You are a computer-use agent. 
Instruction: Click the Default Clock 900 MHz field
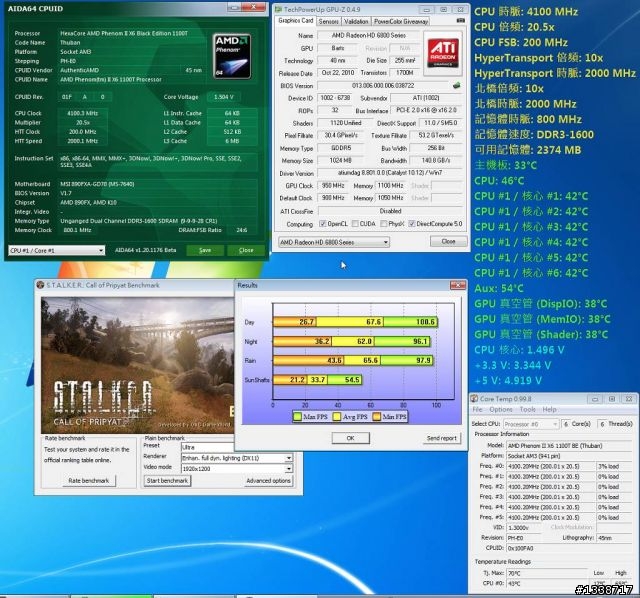point(333,198)
